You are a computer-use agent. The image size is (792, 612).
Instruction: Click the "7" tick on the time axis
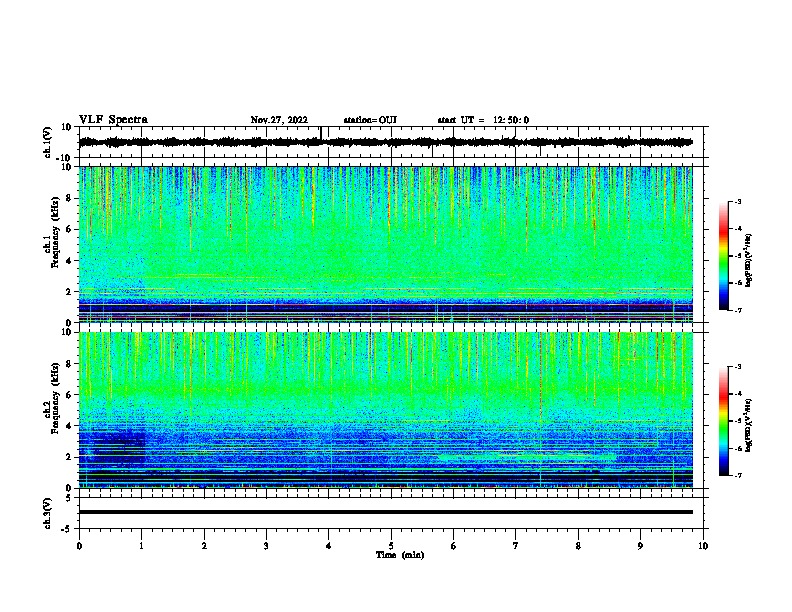(x=516, y=546)
